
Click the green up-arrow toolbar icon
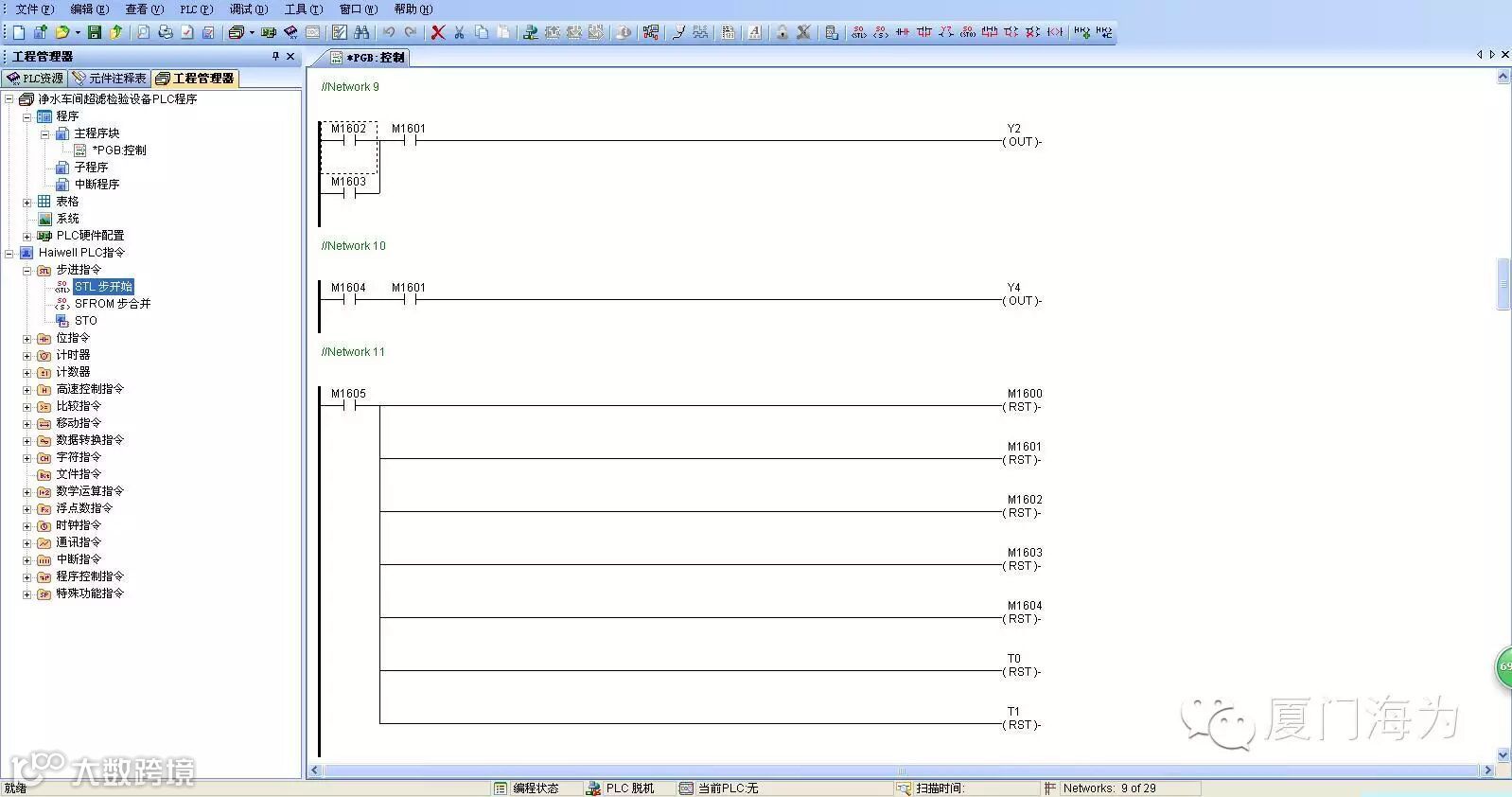[x=116, y=32]
